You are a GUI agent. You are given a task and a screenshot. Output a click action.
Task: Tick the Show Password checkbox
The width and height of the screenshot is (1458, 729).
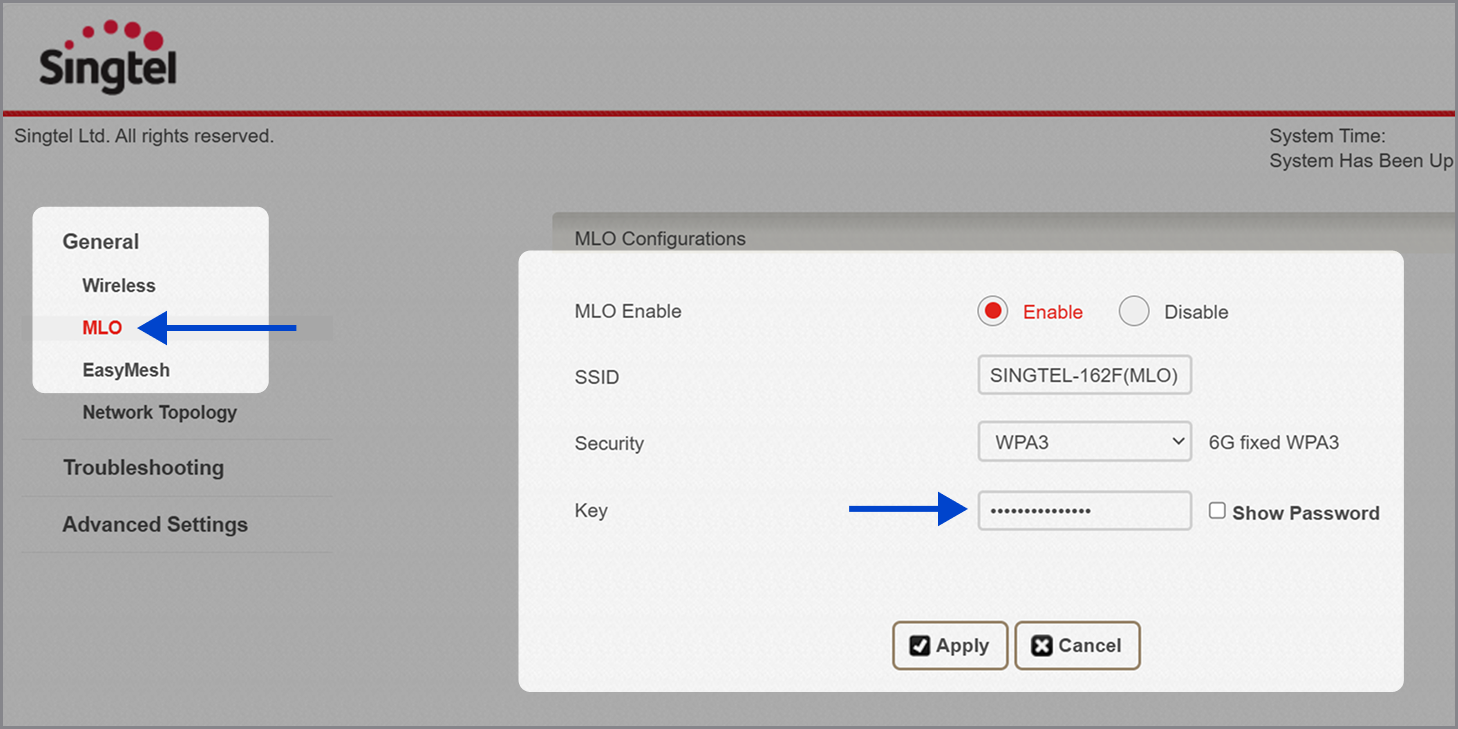(x=1217, y=511)
